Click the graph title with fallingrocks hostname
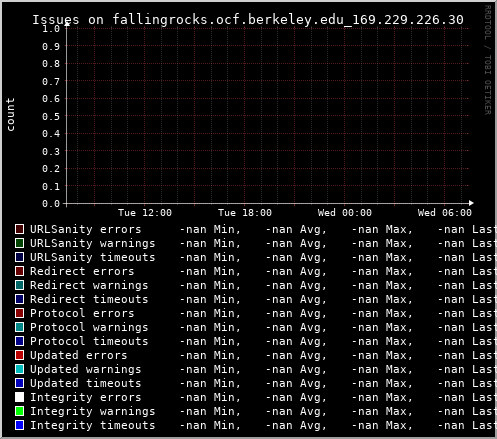Screen dimensions: 497x439 pyautogui.click(x=248, y=20)
